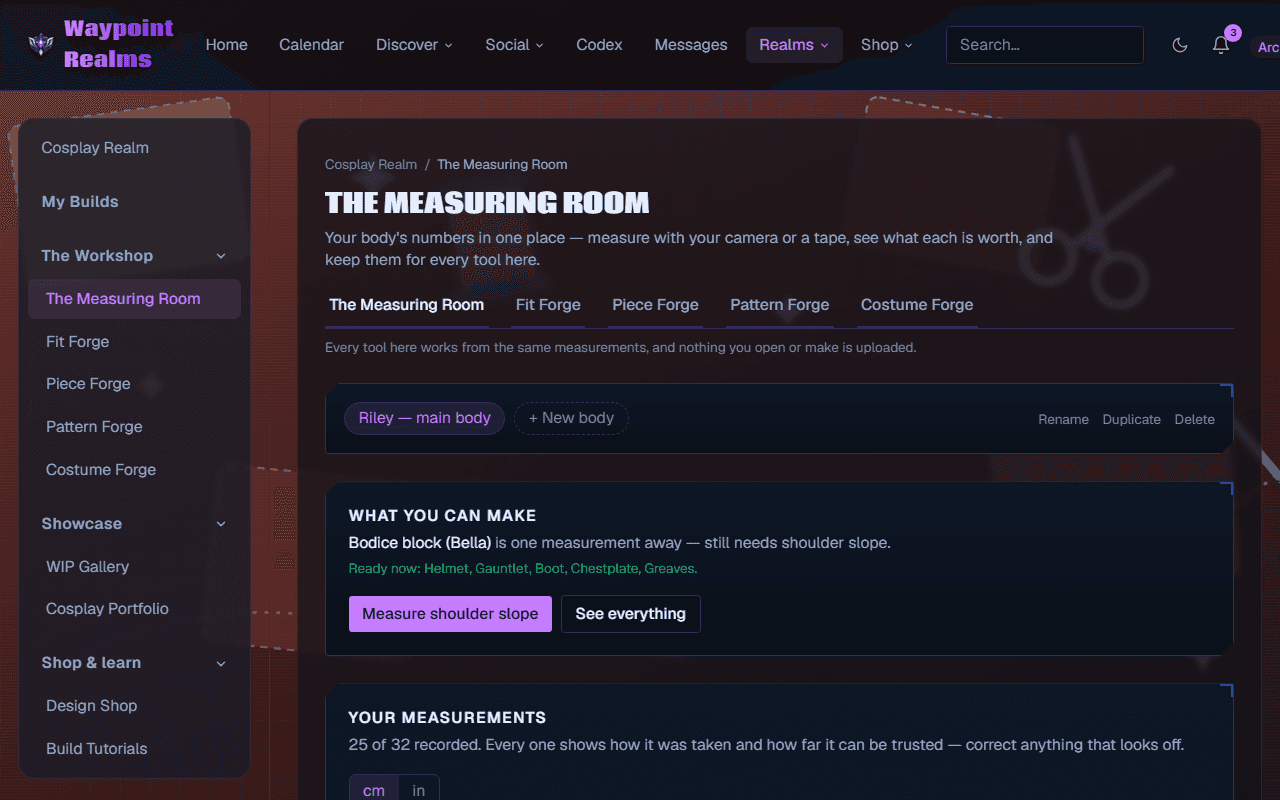Viewport: 1280px width, 800px height.
Task: Open Costume Forge in sidebar
Action: [x=134, y=470]
